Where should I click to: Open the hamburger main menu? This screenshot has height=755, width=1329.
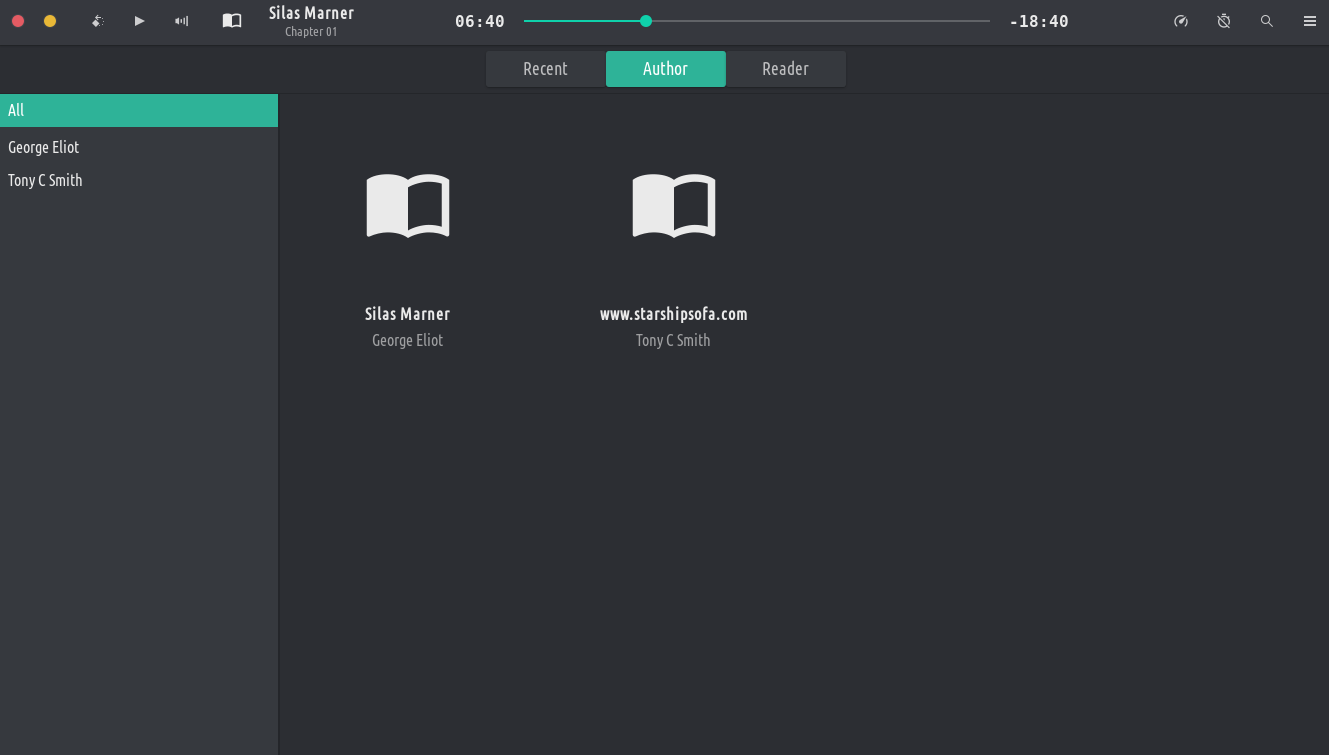(1309, 21)
